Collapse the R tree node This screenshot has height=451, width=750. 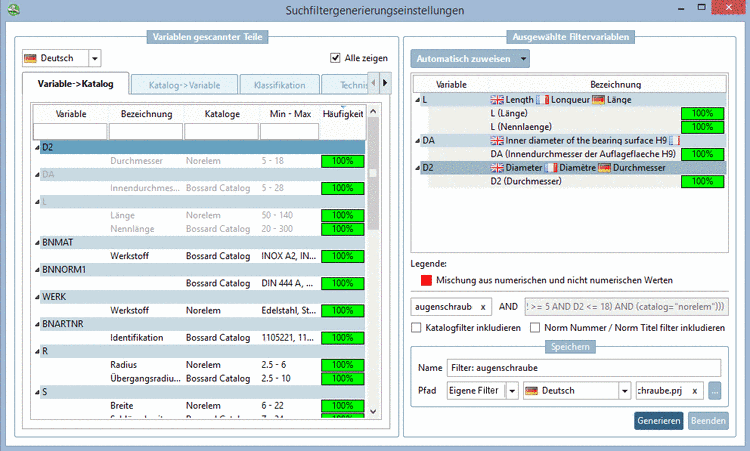(x=37, y=352)
